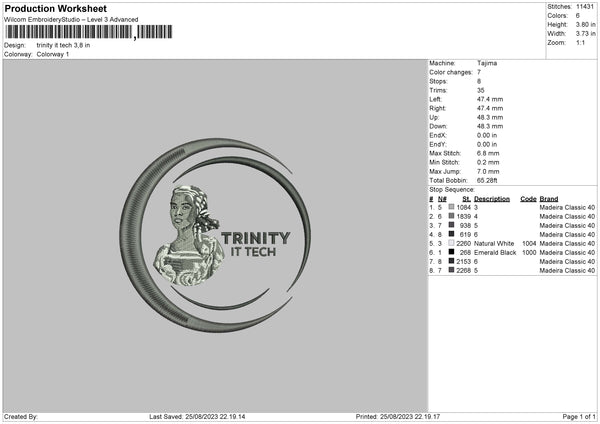Click the Description column header
Screen dimensions: 600x424
[492, 199]
